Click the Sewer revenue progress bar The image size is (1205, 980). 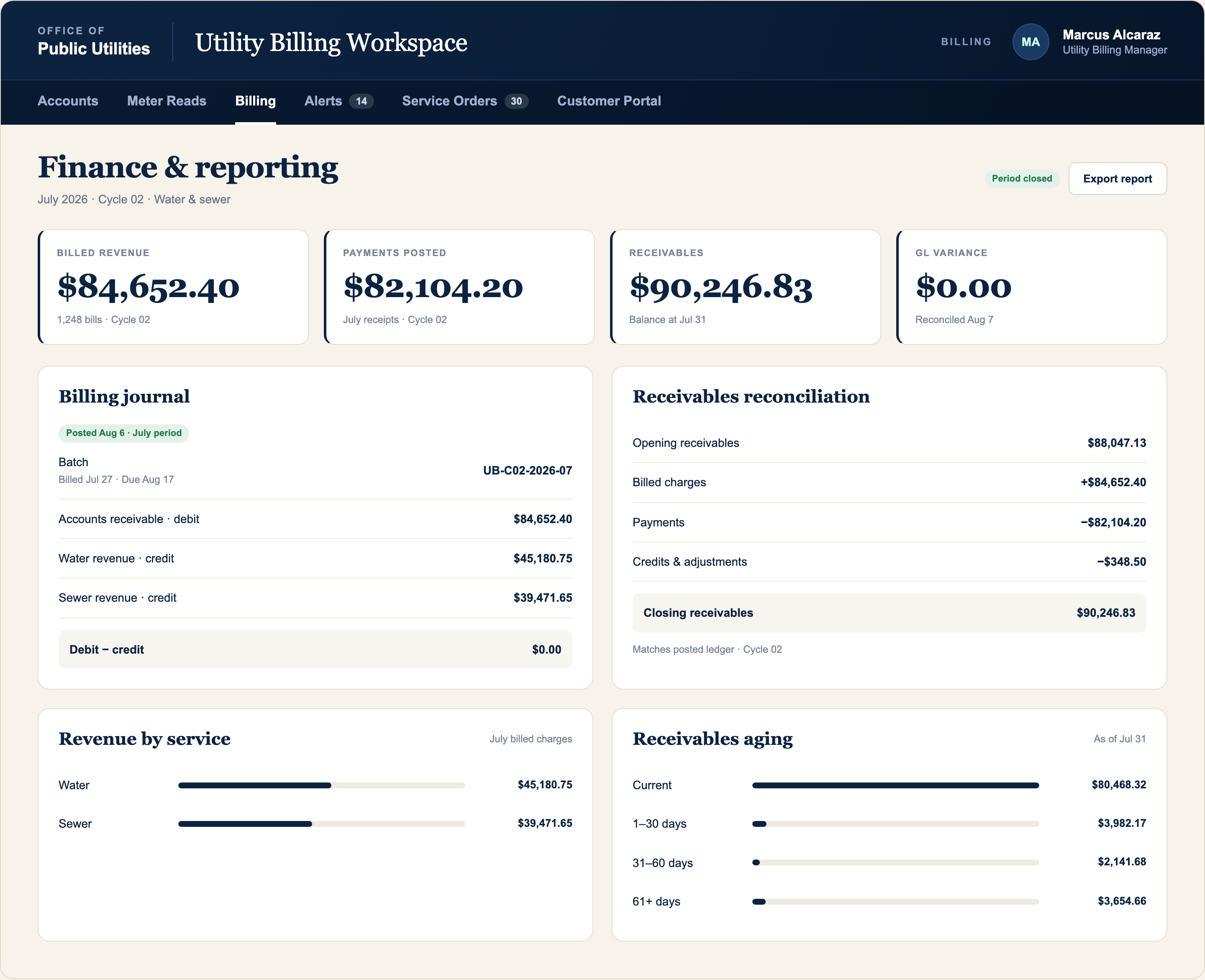(x=321, y=824)
